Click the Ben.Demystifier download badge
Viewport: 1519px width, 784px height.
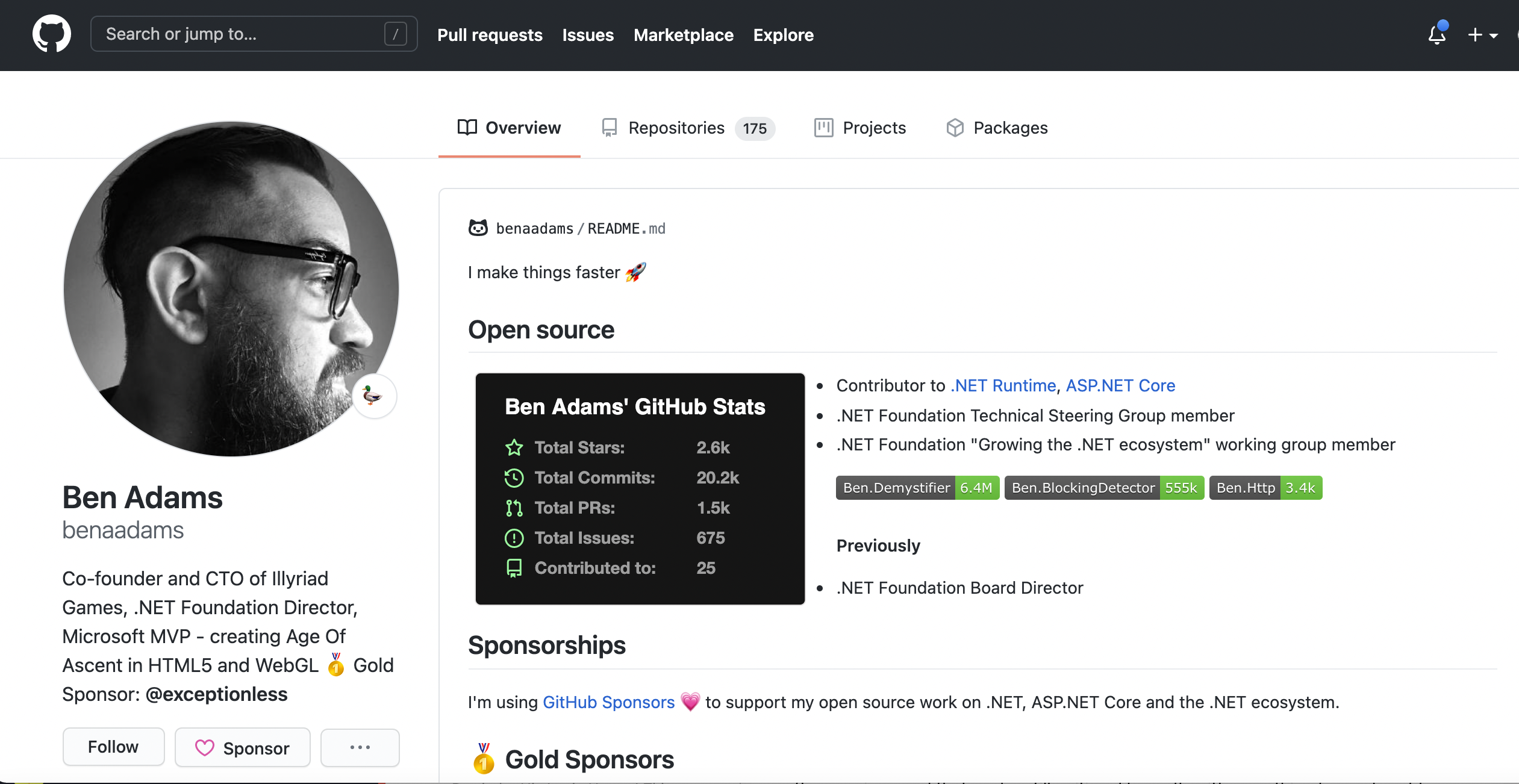point(916,488)
